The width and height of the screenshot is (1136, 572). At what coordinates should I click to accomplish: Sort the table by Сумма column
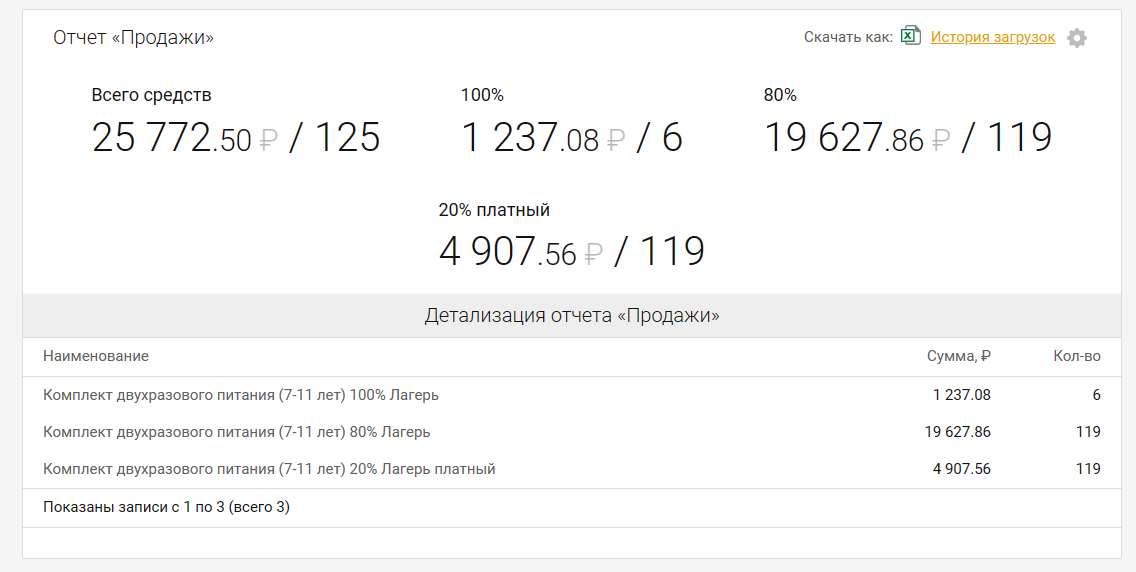958,356
